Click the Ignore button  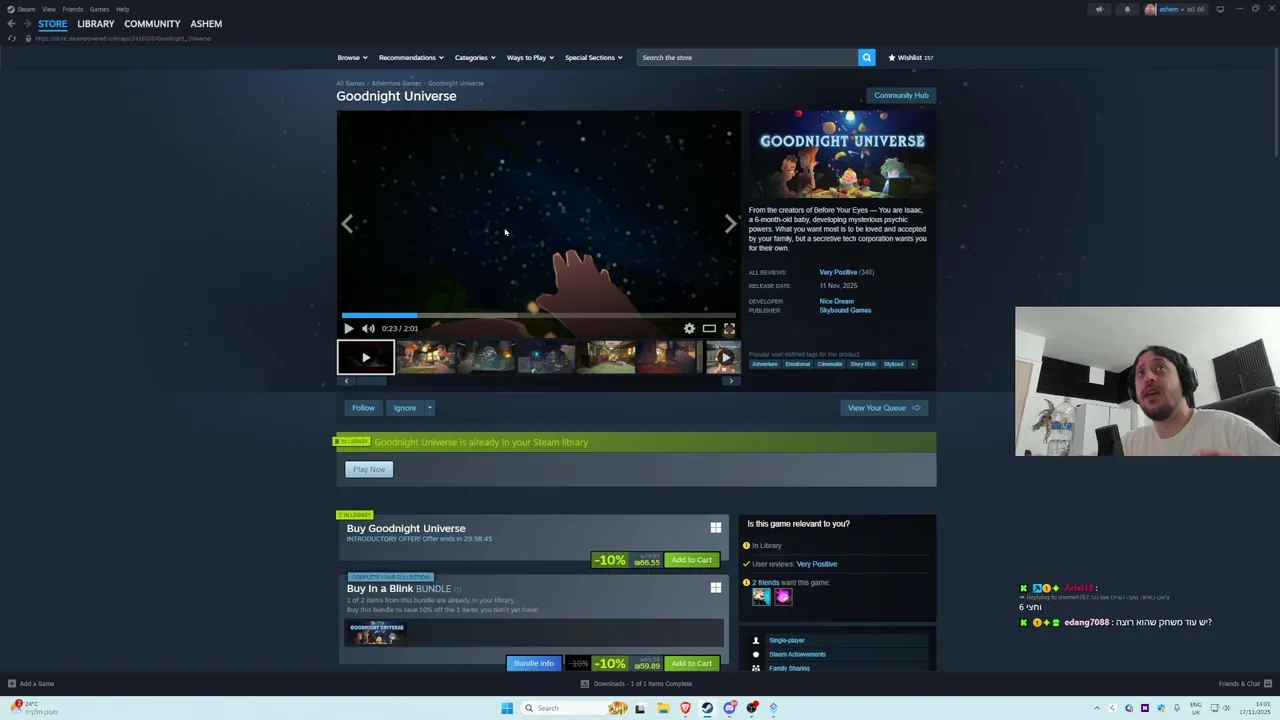(x=404, y=408)
